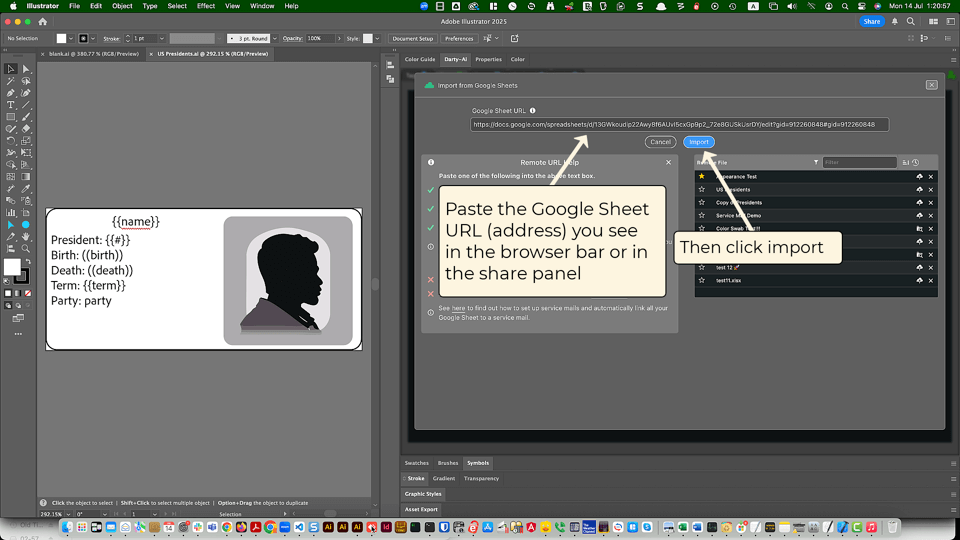The width and height of the screenshot is (960, 540).
Task: Select the Eyedropper tool
Action: pos(26,189)
